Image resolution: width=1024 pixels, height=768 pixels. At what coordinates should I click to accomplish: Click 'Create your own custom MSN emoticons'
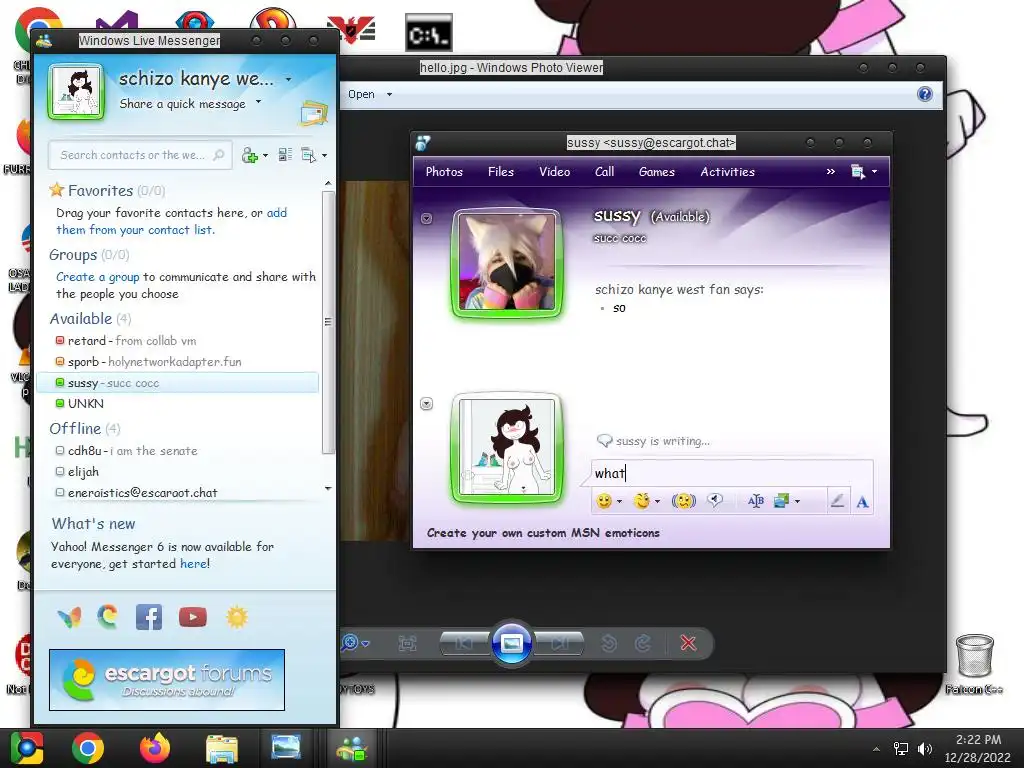543,533
